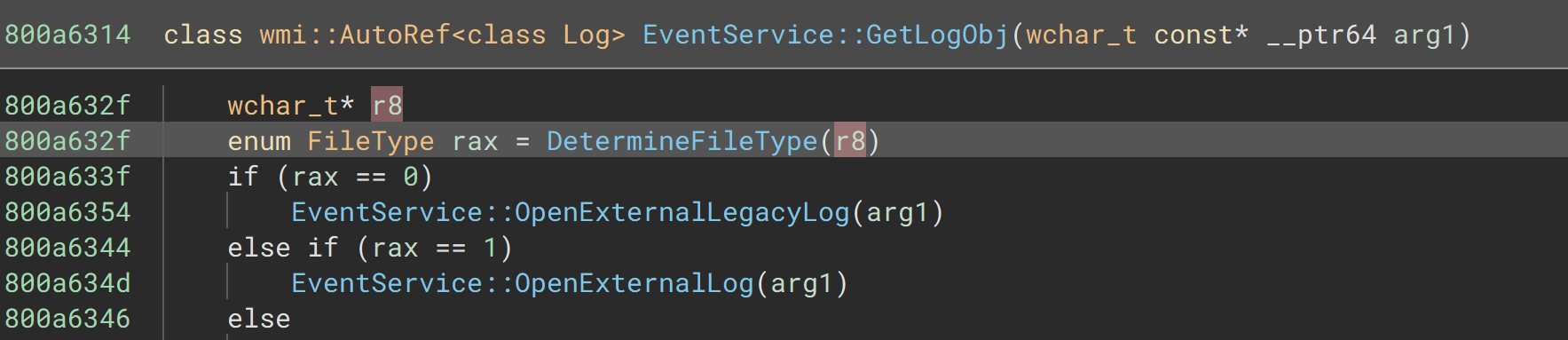Screen dimensions: 1568x340
Task: Open the EventService::GetLogObj function name
Action: click(x=825, y=35)
